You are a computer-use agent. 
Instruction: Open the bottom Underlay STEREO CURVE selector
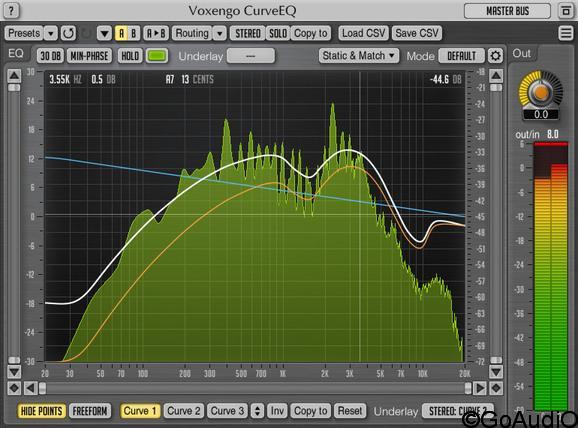(458, 411)
